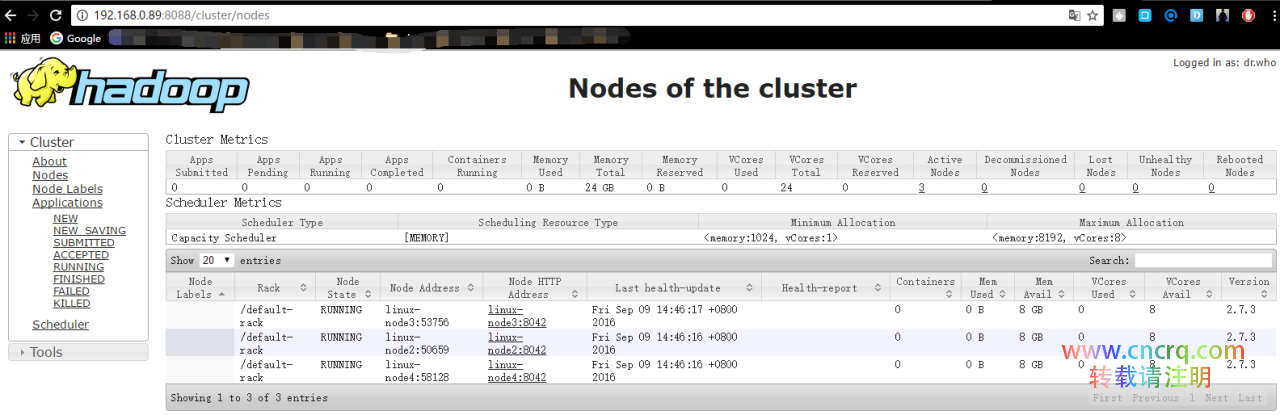Collapse the Cluster sidebar section
Screen dimensions: 1280x415
point(78,142)
